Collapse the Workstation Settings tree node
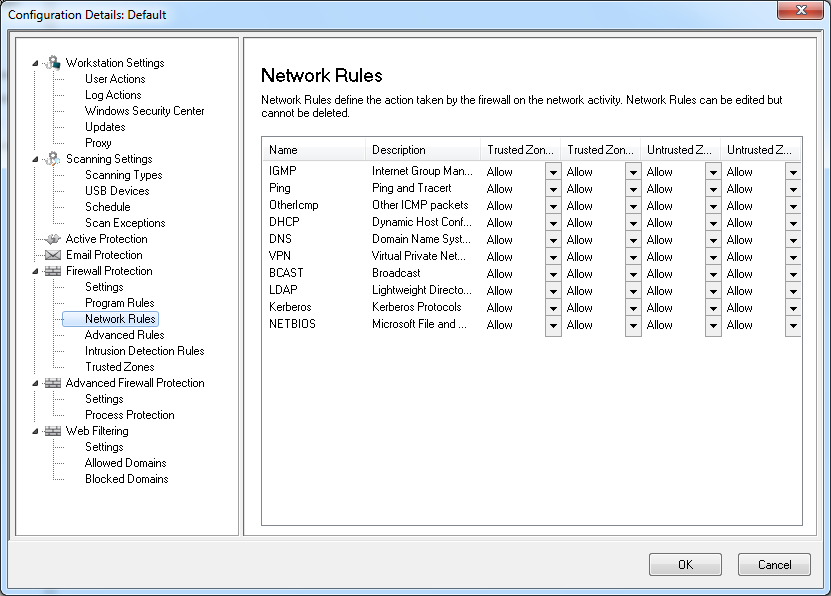 (36, 63)
